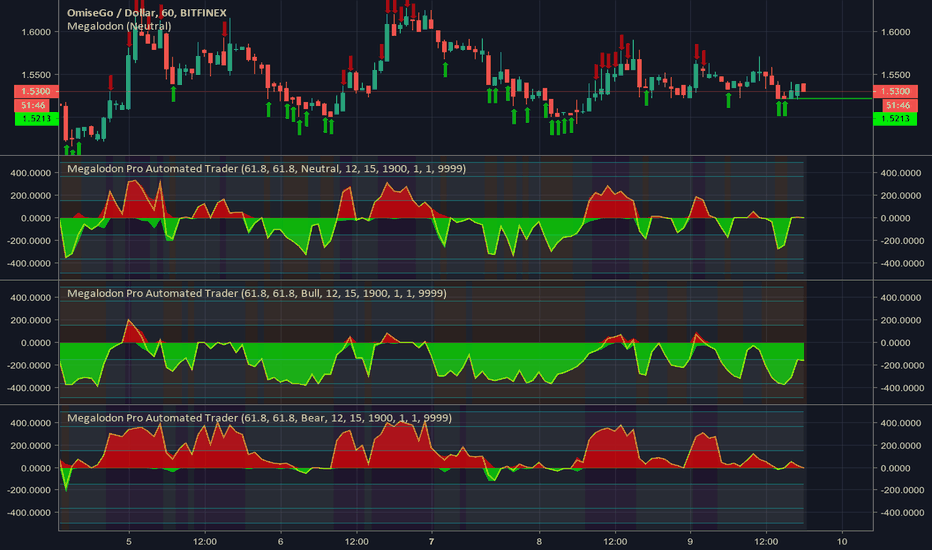The image size is (932, 550).
Task: Select the Megalodon Pro Automated Trader Neutral legend
Action: (266, 169)
